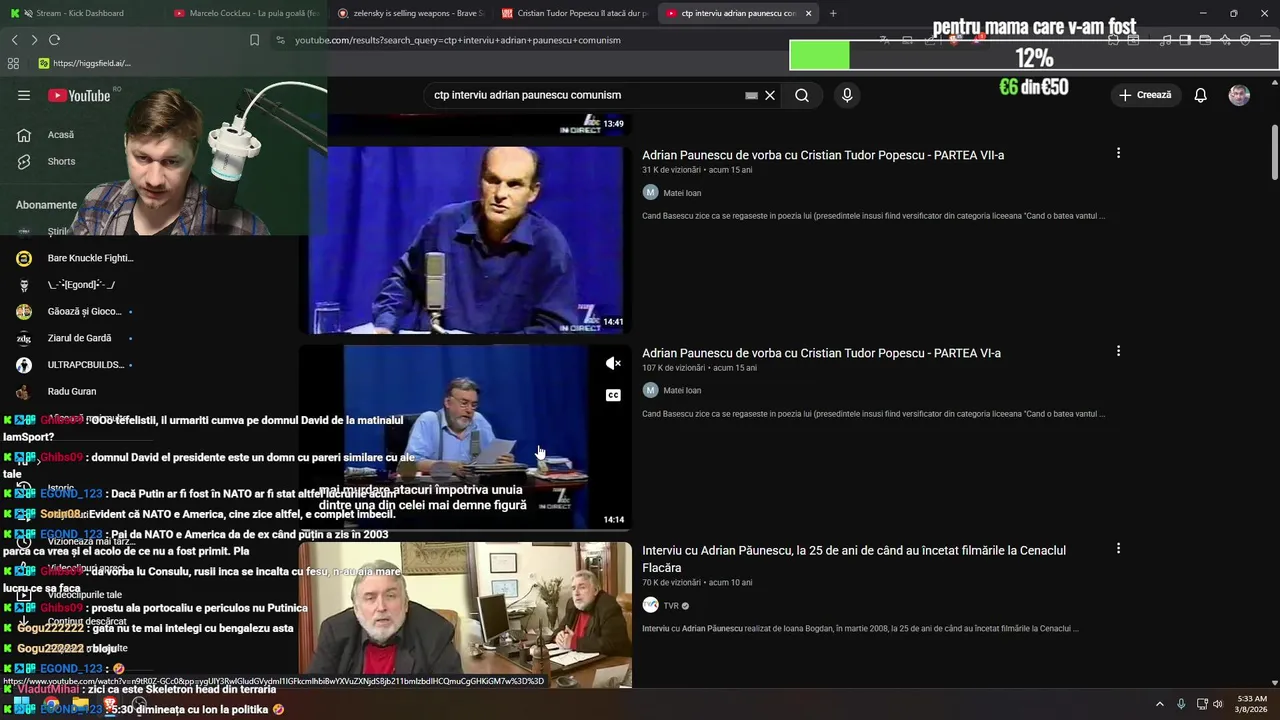The height and width of the screenshot is (720, 1280).
Task: Switch to Cristian Tudor Popescu tab
Action: [575, 13]
